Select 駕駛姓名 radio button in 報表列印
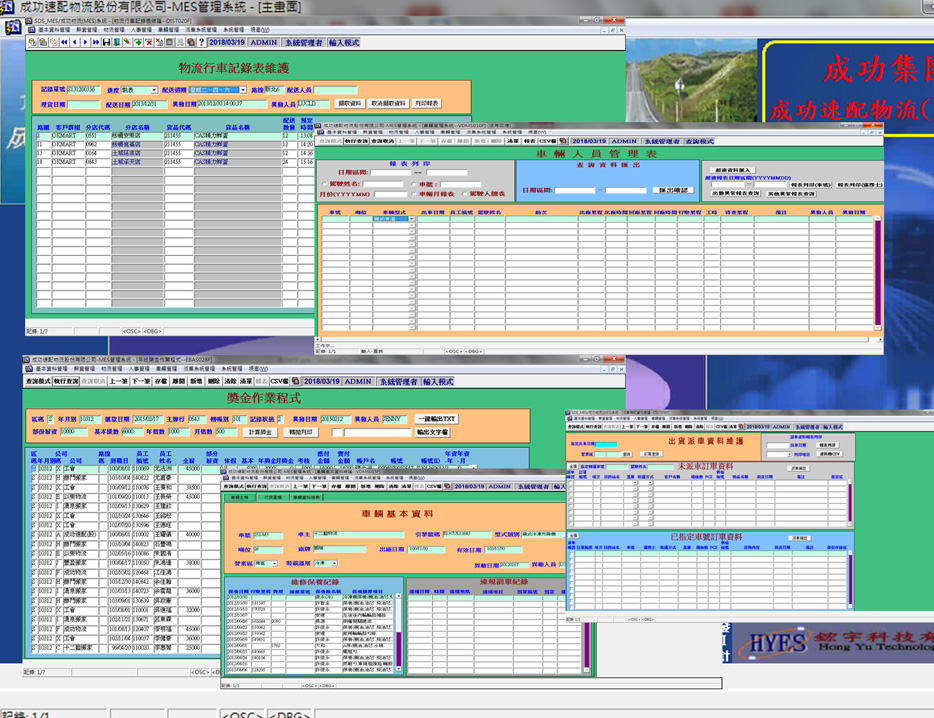Image resolution: width=934 pixels, height=718 pixels. (325, 184)
